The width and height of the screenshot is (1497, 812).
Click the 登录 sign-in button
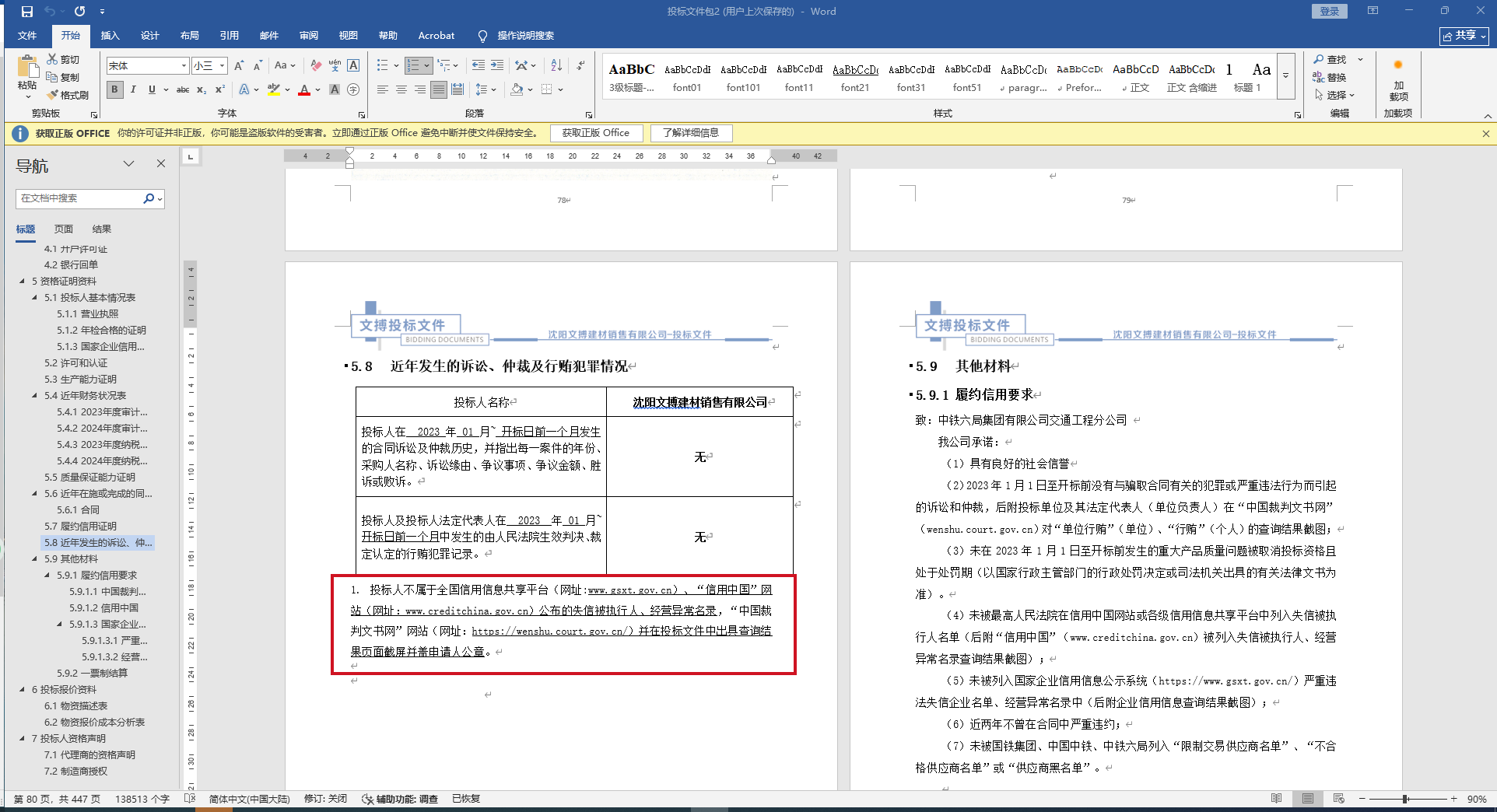1330,11
